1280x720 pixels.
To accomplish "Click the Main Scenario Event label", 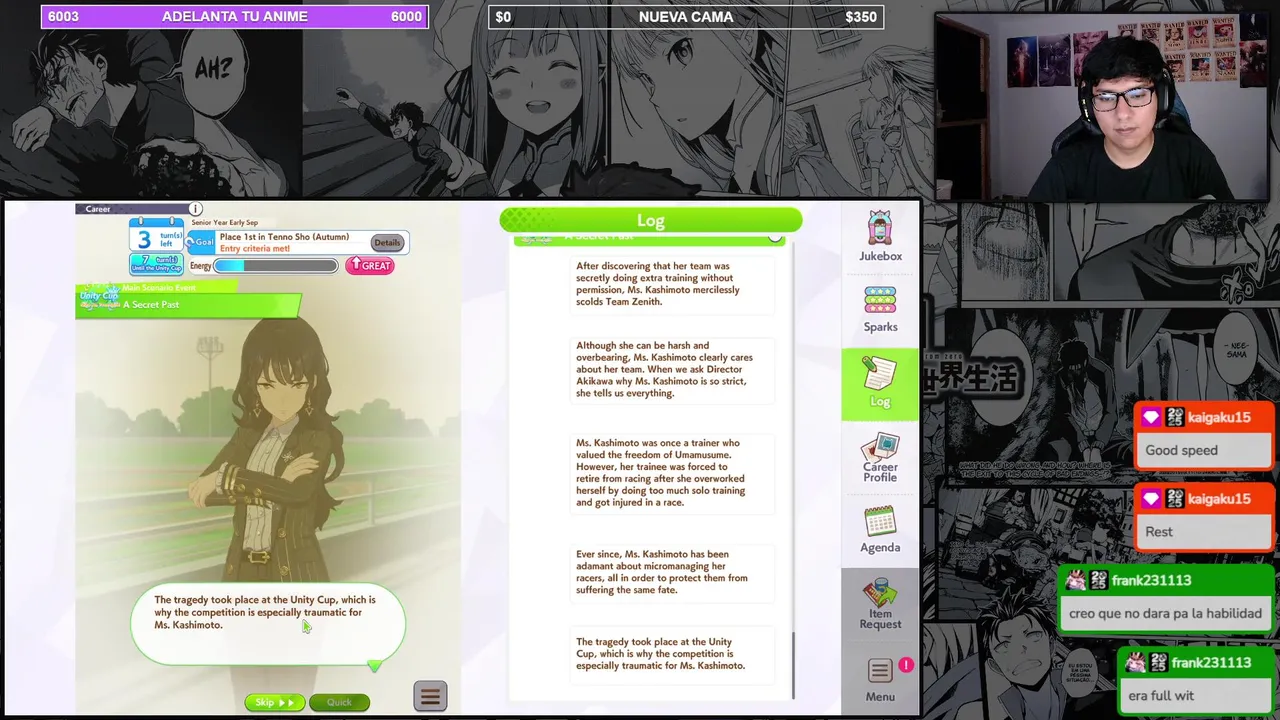I will pyautogui.click(x=159, y=288).
